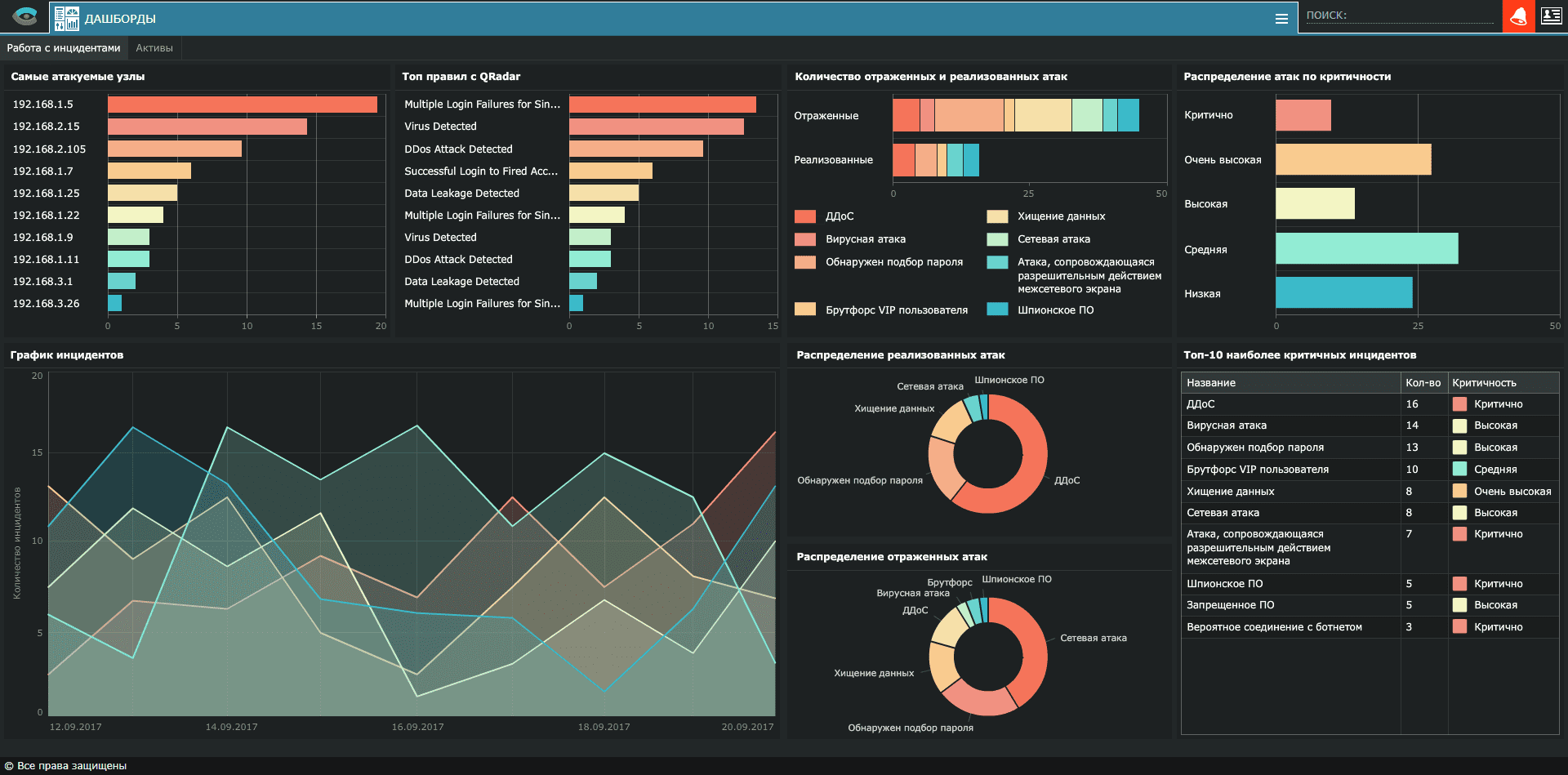Toggle ДДоС legend color box

[x=805, y=216]
